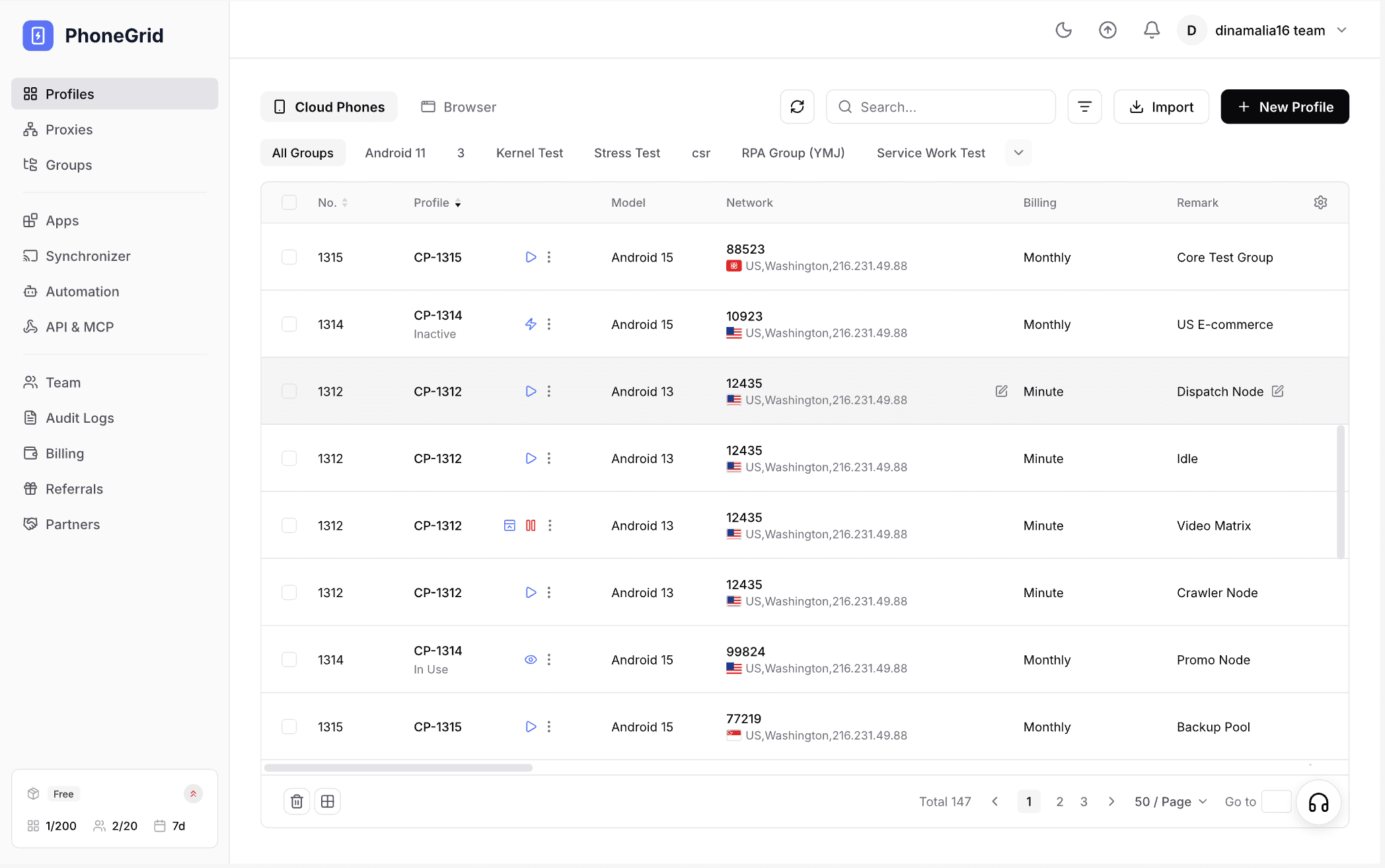Refresh the profile list
This screenshot has height=868, width=1385.
797,106
